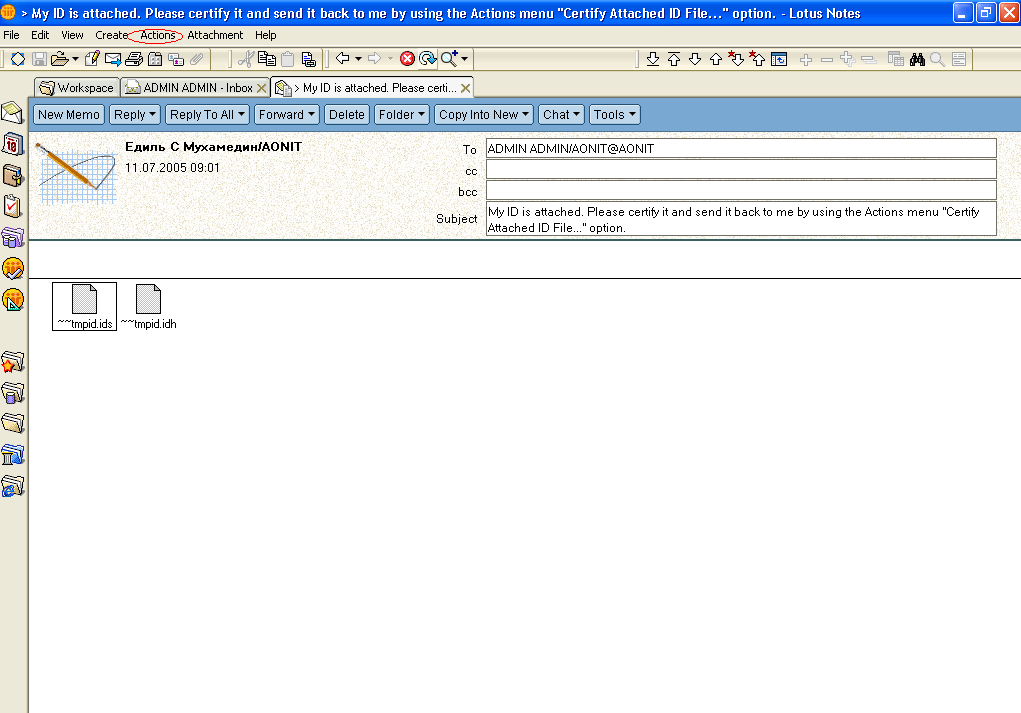Open the File menu
The width and height of the screenshot is (1021, 713).
11,35
